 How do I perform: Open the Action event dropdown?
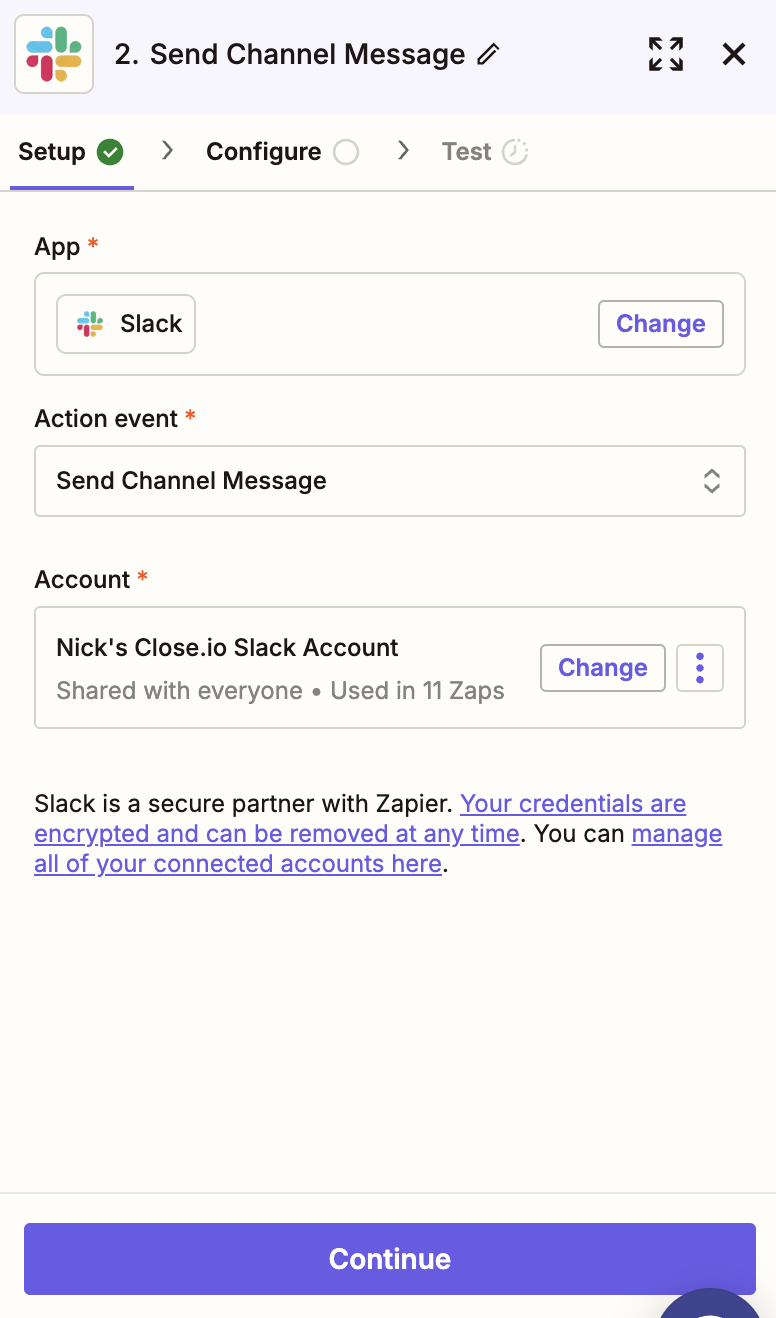pyautogui.click(x=390, y=481)
